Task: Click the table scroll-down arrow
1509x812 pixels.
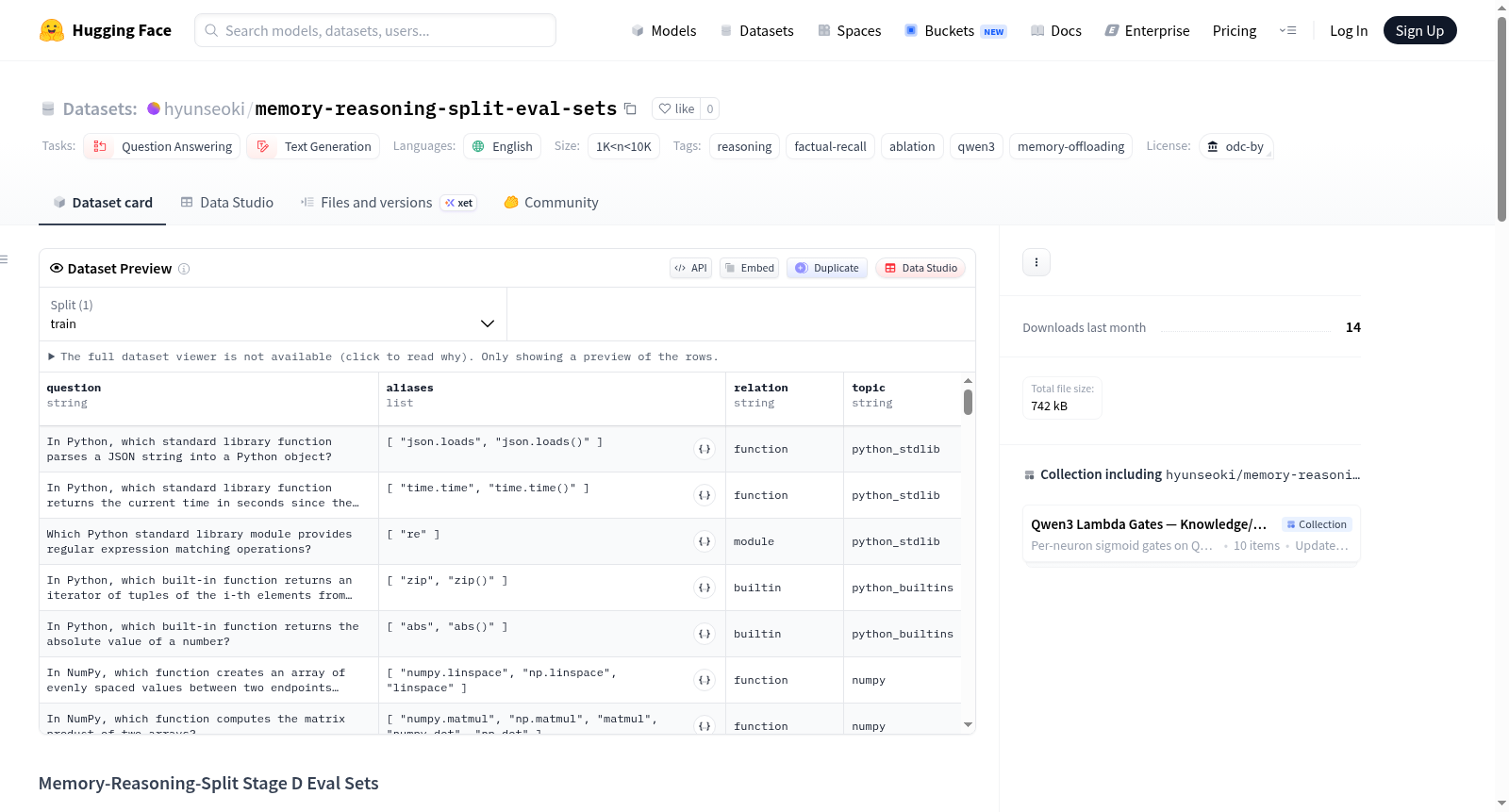Action: click(x=968, y=725)
